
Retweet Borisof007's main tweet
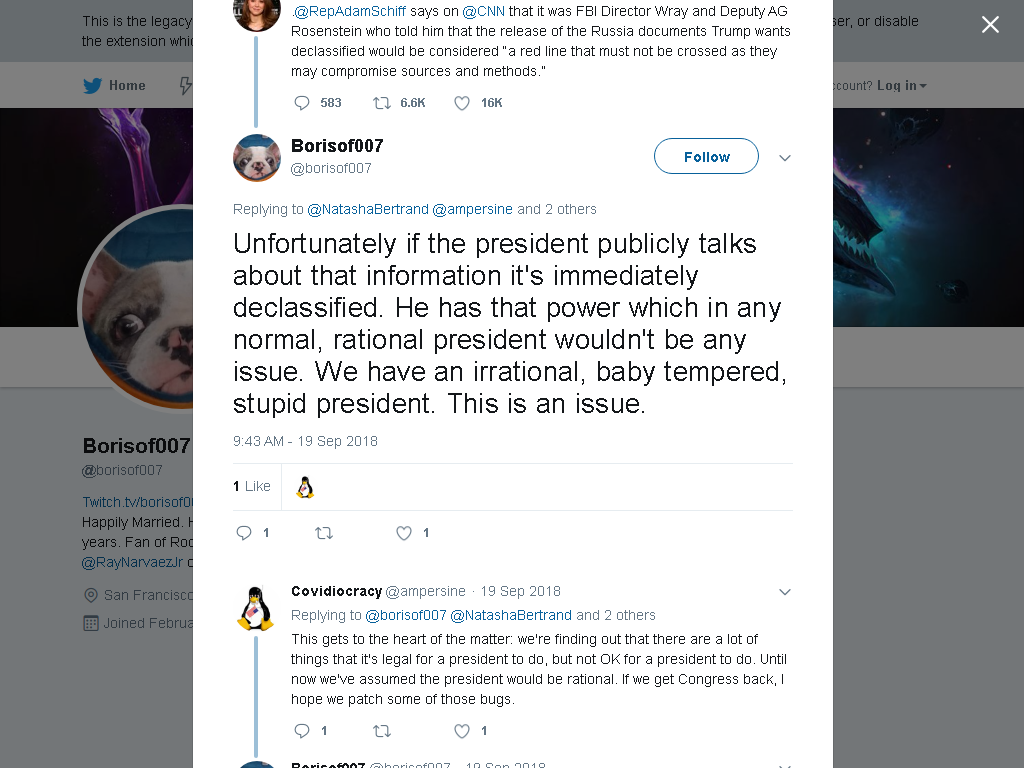coord(324,533)
